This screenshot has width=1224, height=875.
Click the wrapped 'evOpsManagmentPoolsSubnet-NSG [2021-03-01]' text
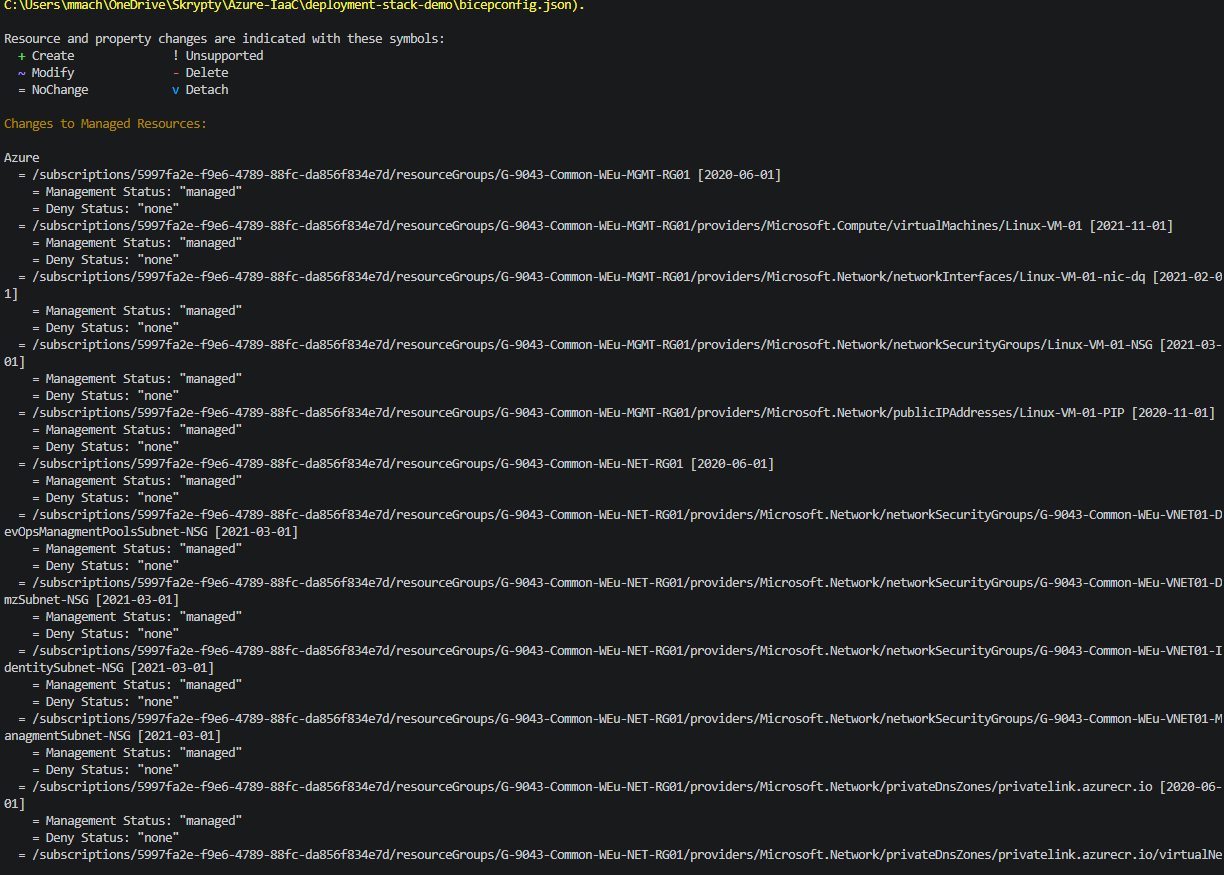coord(151,532)
